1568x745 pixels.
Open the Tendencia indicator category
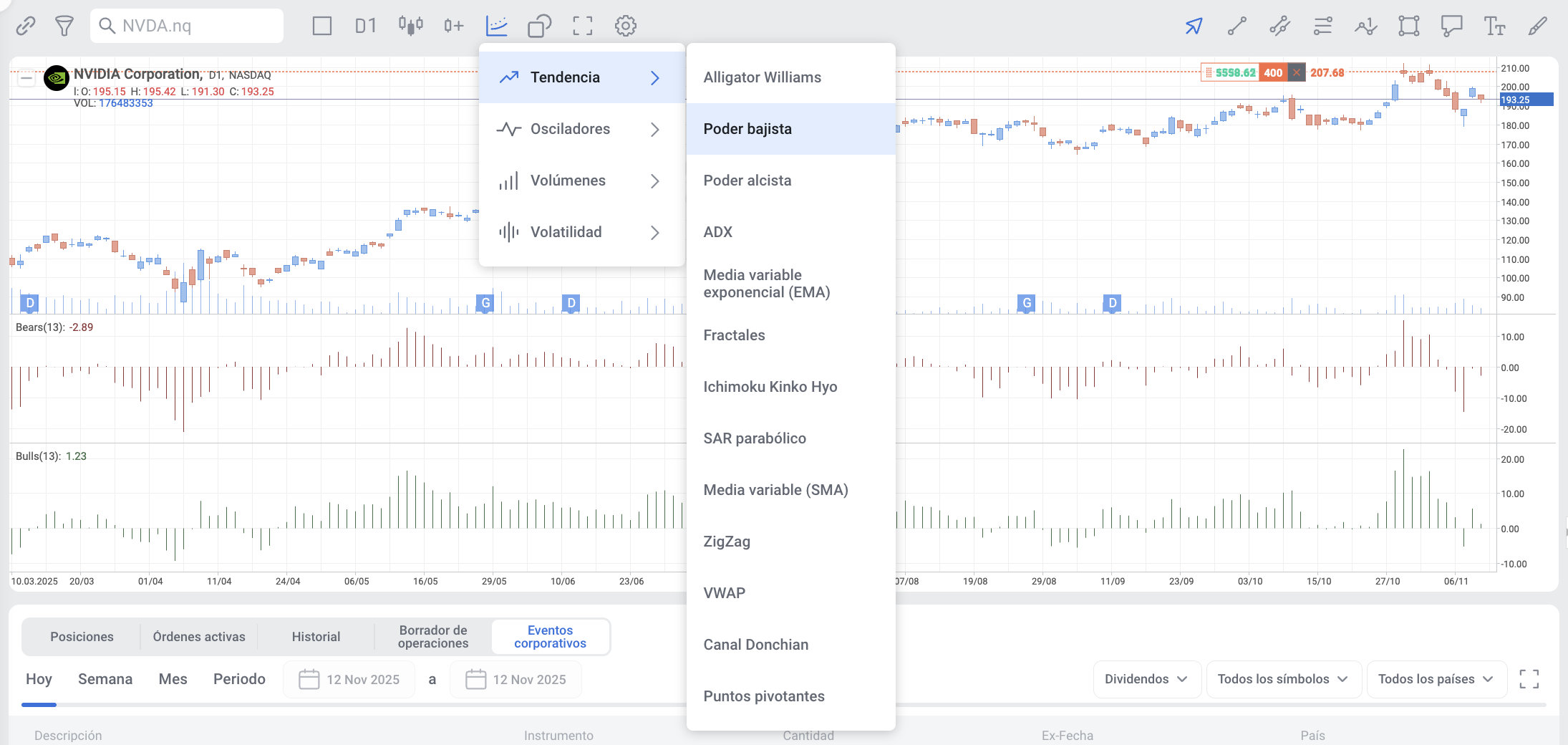click(x=581, y=77)
